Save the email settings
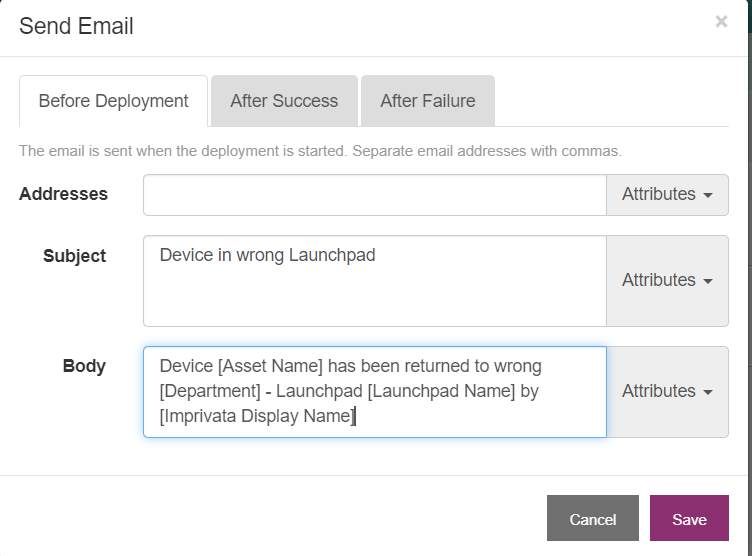This screenshot has height=556, width=752. (689, 518)
